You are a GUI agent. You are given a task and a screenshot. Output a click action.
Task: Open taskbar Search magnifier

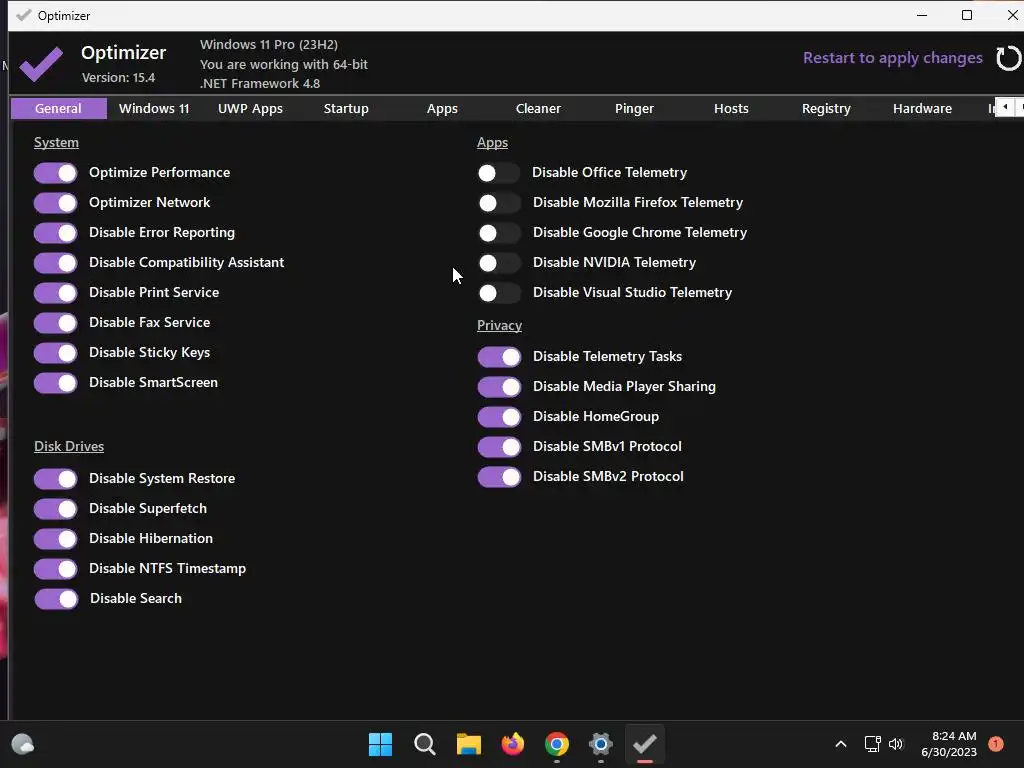click(x=424, y=744)
